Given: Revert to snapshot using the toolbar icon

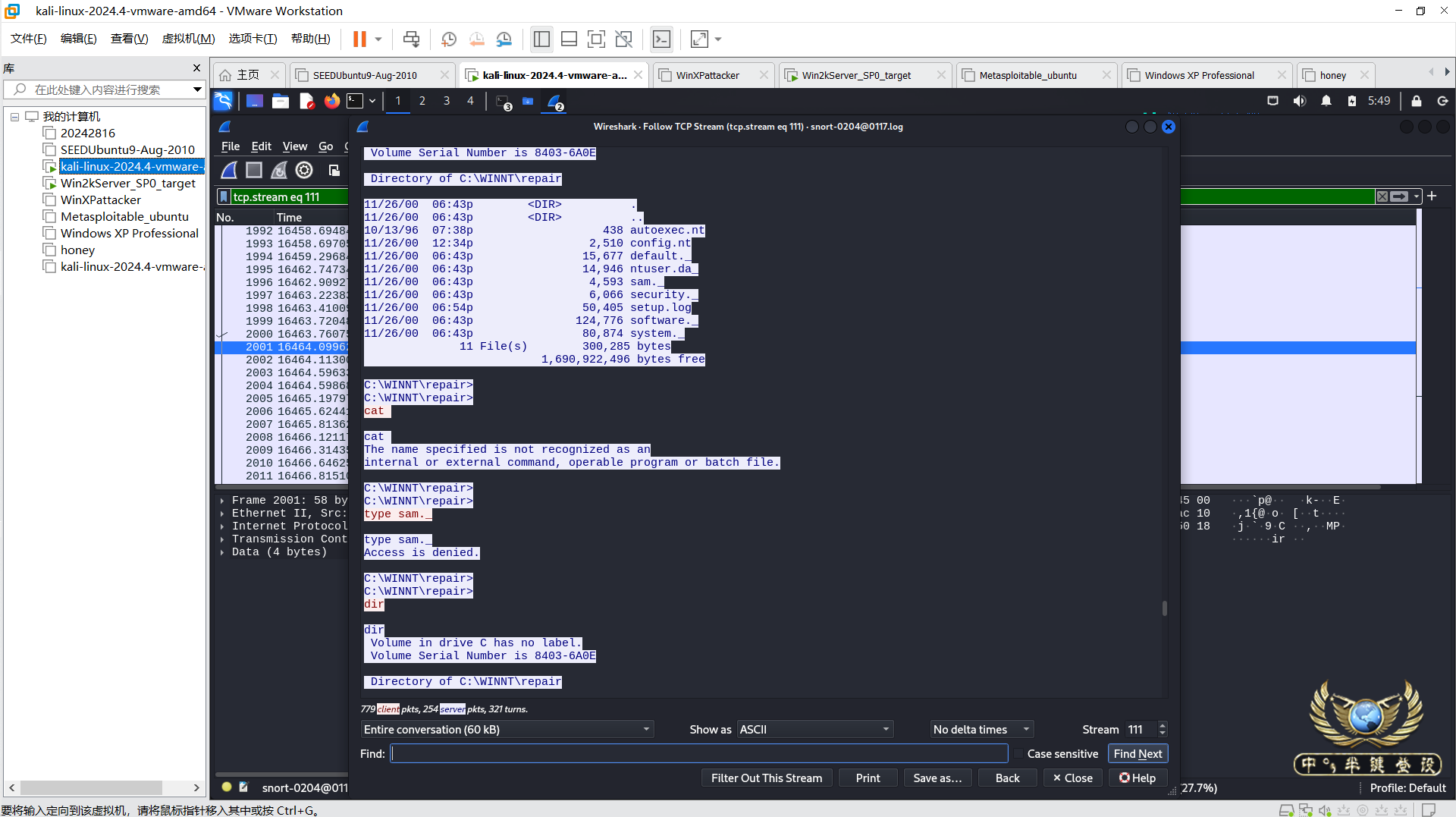Looking at the screenshot, I should coord(476,39).
